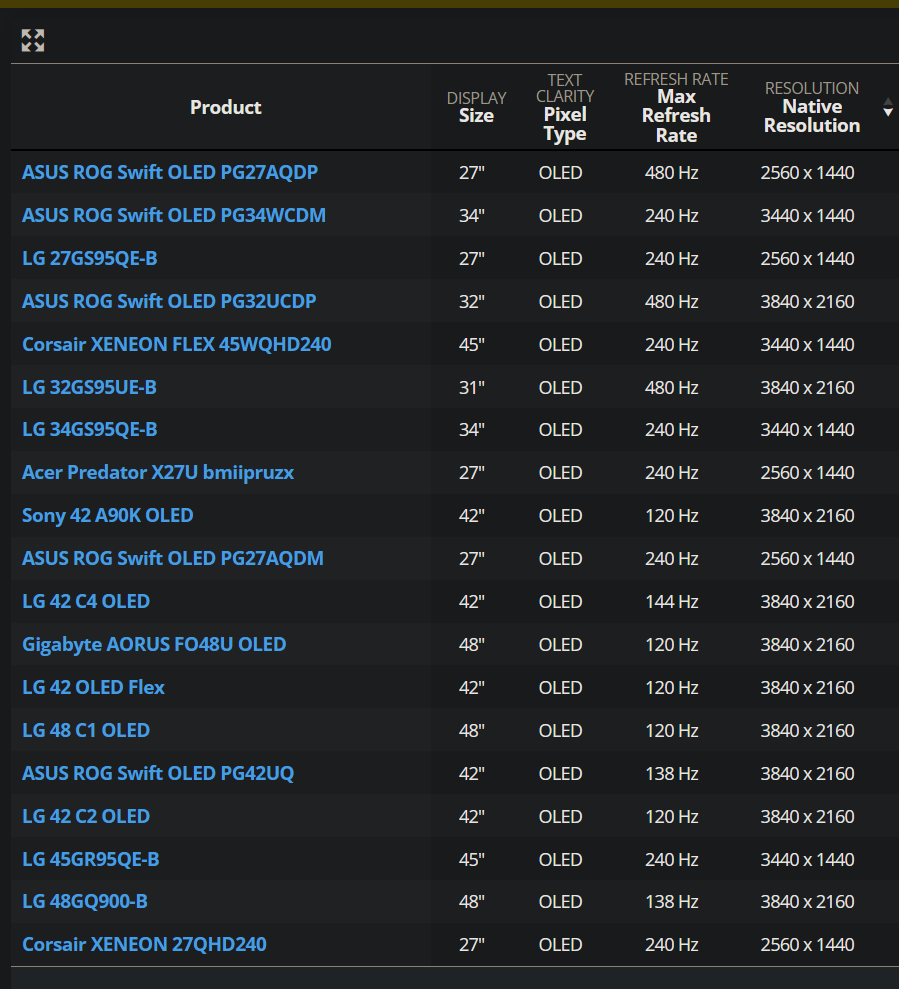This screenshot has width=899, height=989.
Task: Click the ASUS ROG Swift OLED PG42UQ link
Action: (158, 773)
